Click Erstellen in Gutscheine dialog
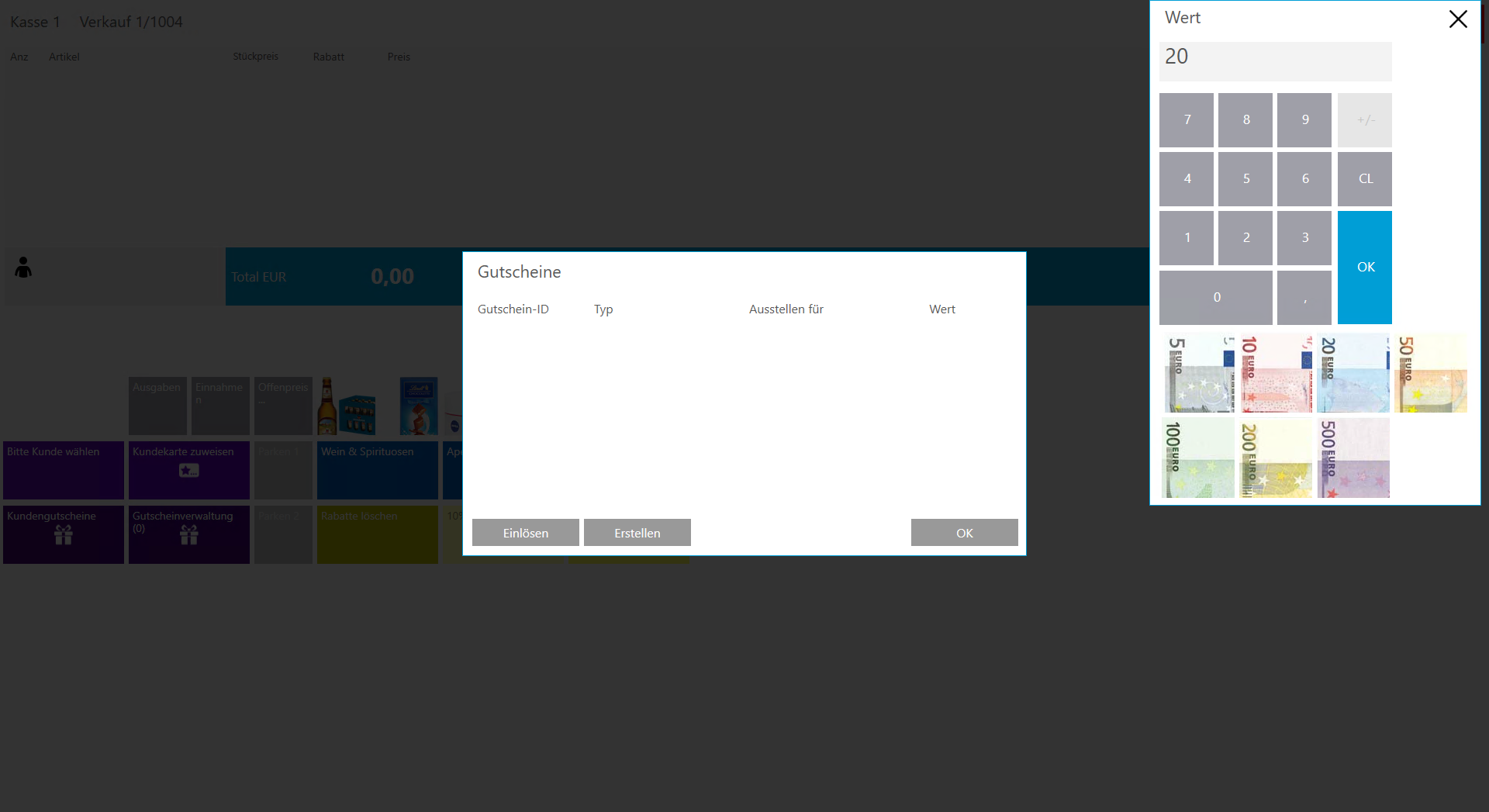 tap(637, 533)
